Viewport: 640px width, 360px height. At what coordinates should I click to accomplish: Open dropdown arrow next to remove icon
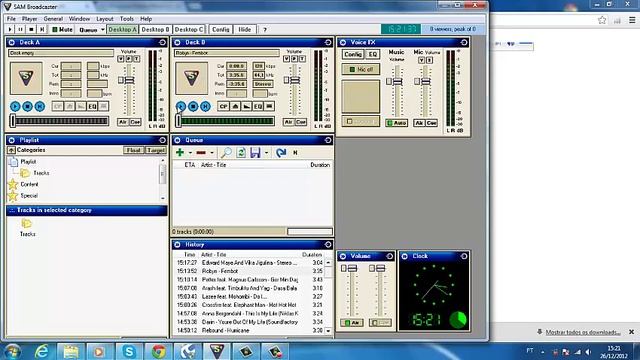tap(211, 153)
